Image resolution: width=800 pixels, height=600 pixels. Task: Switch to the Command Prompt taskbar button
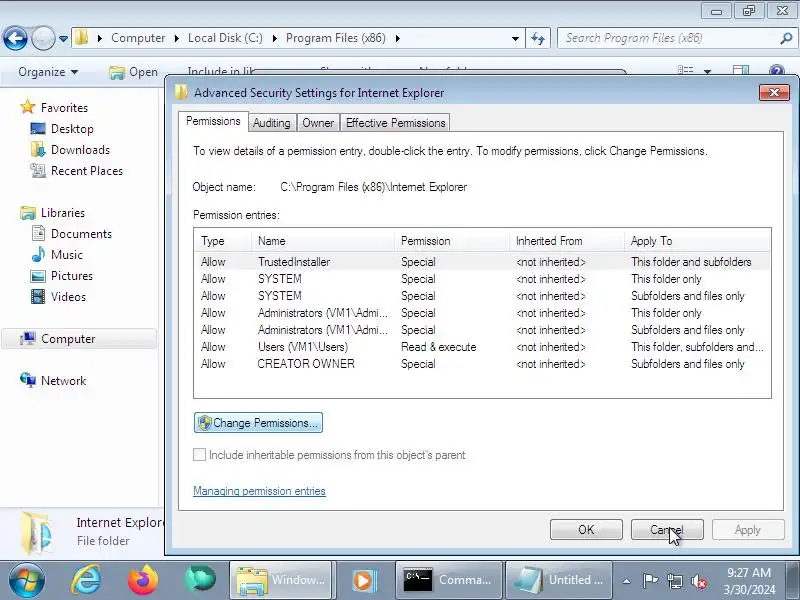click(448, 580)
